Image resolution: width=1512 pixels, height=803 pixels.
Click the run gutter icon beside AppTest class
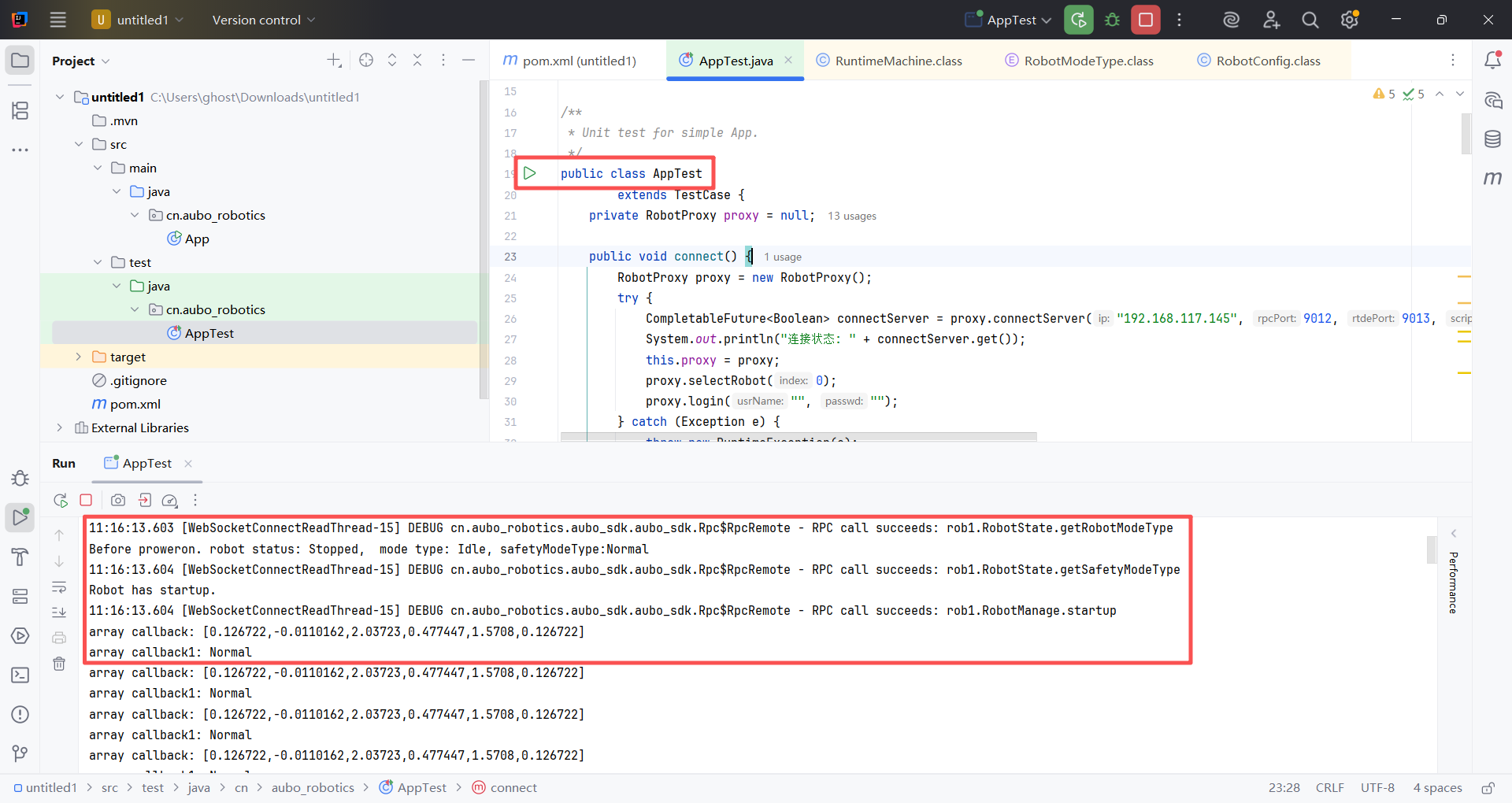coord(530,173)
